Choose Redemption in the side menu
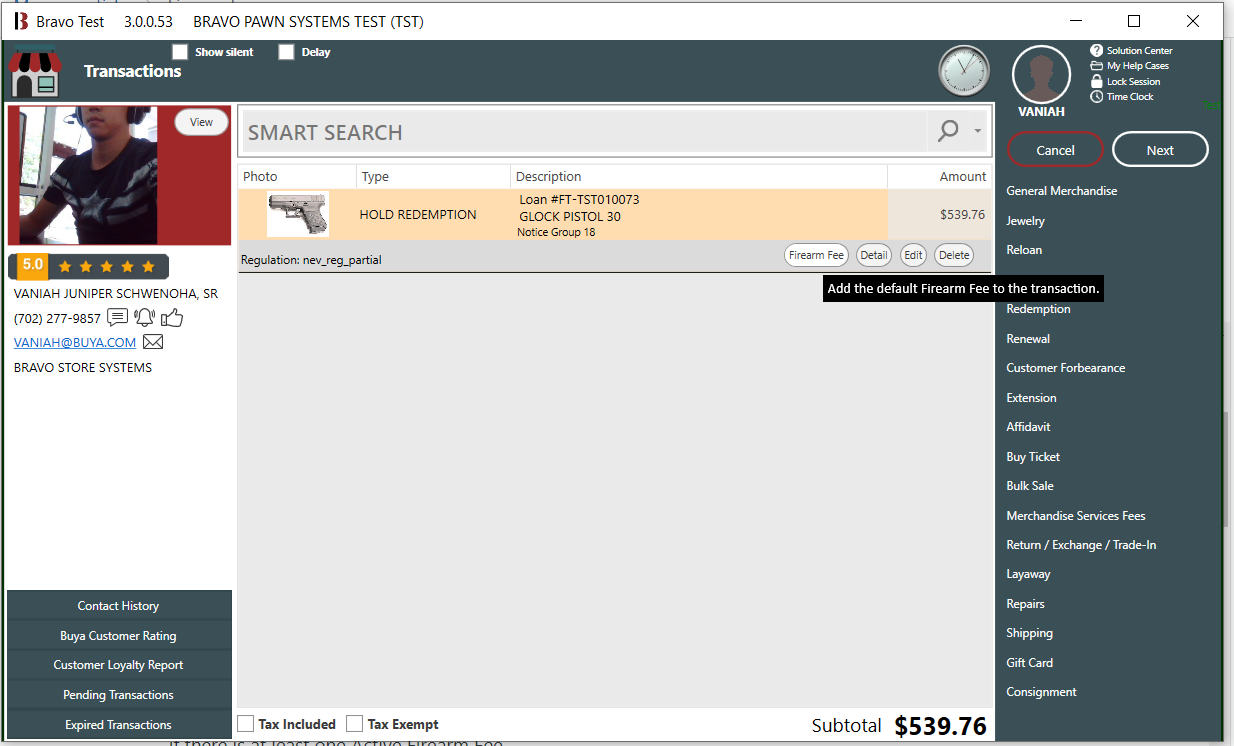The height and width of the screenshot is (746, 1234). pyautogui.click(x=1038, y=309)
